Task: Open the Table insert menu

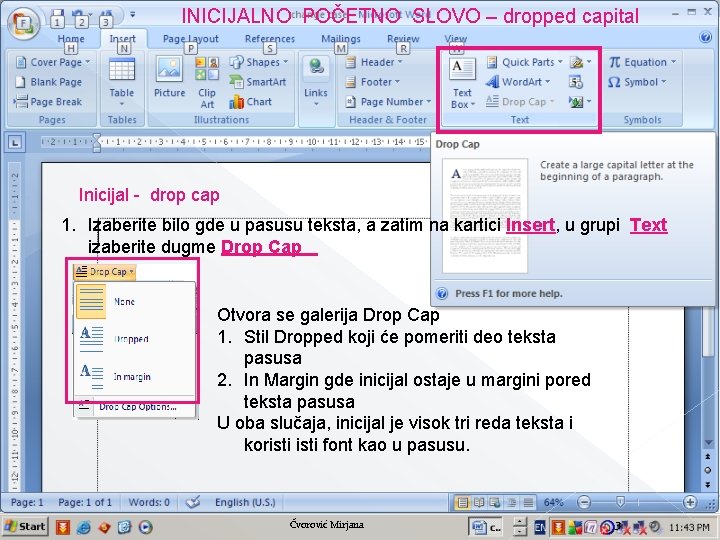Action: pyautogui.click(x=122, y=83)
